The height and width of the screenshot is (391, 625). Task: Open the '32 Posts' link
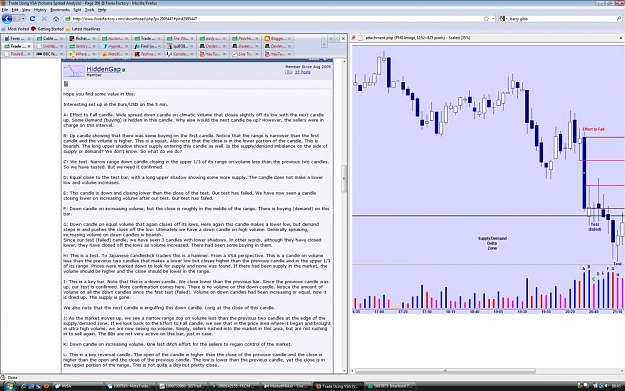303,72
